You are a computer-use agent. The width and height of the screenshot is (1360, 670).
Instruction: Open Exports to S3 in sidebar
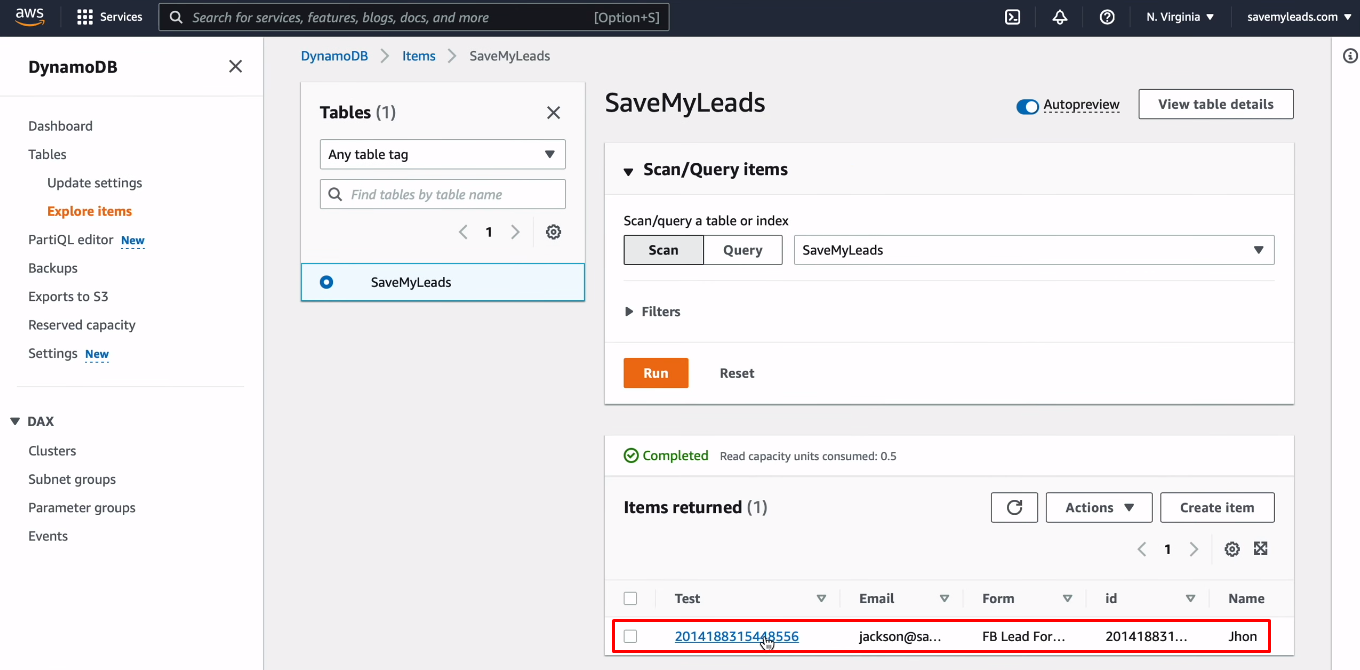pos(68,296)
